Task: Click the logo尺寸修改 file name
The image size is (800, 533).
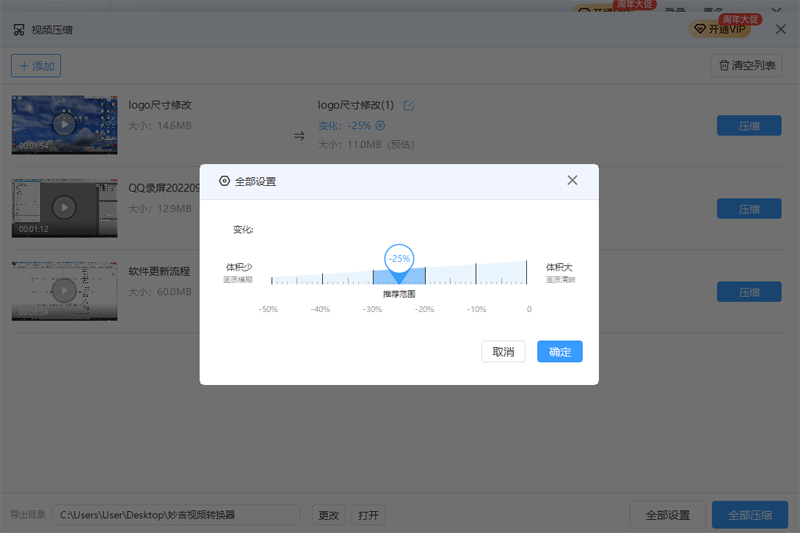Action: pos(160,105)
